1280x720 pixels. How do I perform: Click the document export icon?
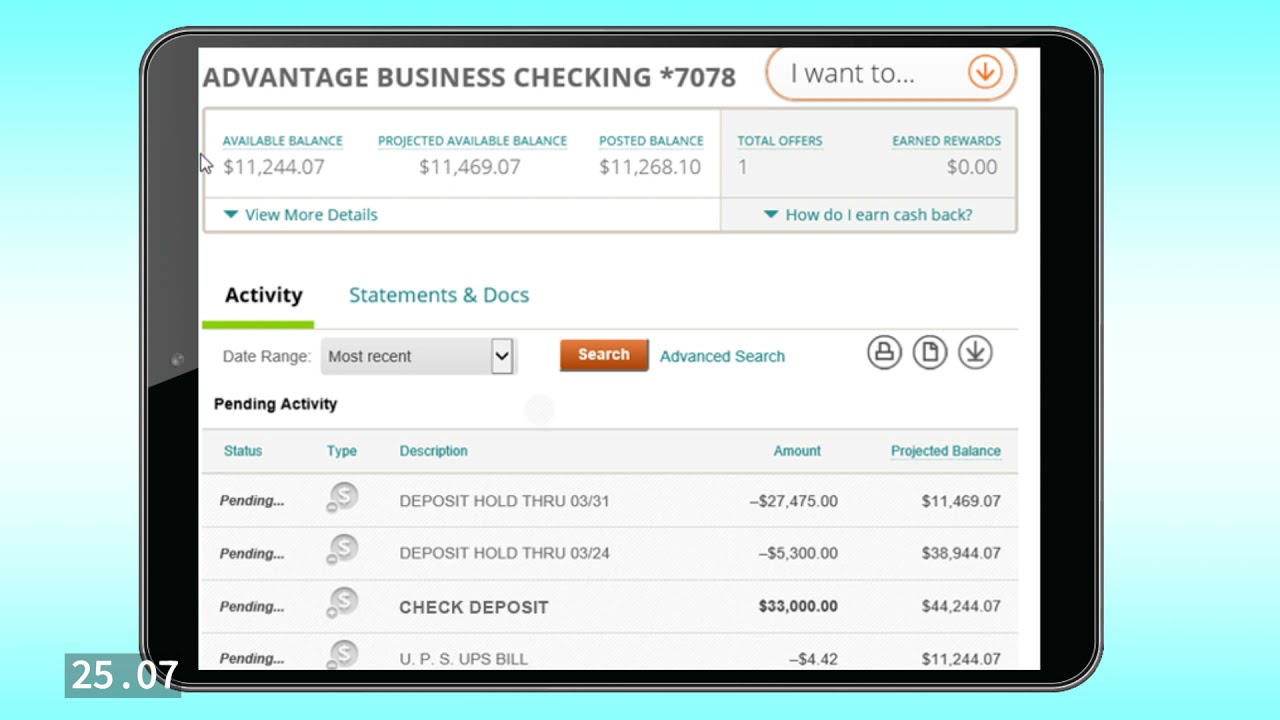pos(930,352)
